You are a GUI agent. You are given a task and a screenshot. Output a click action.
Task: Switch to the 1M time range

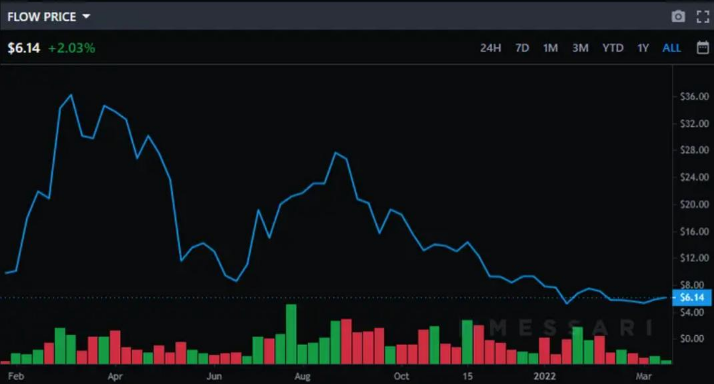pos(550,48)
